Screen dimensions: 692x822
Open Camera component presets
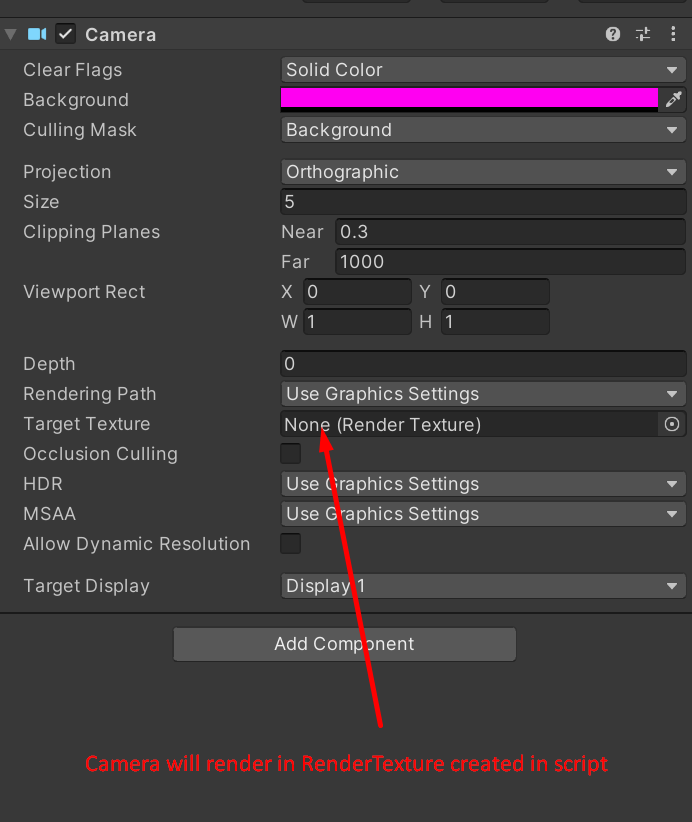coord(643,35)
